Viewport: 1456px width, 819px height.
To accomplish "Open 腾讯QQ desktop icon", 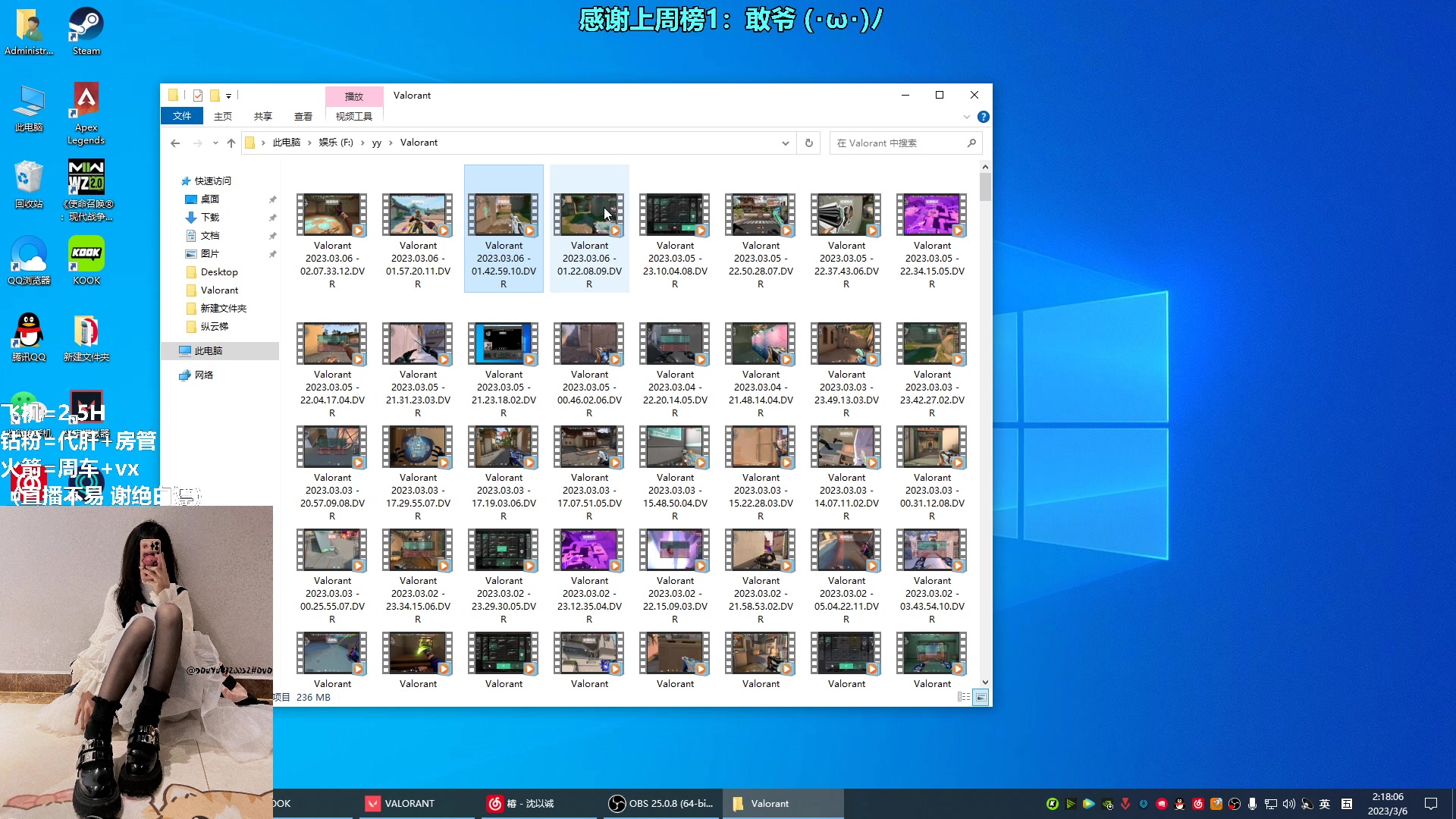I will (29, 337).
